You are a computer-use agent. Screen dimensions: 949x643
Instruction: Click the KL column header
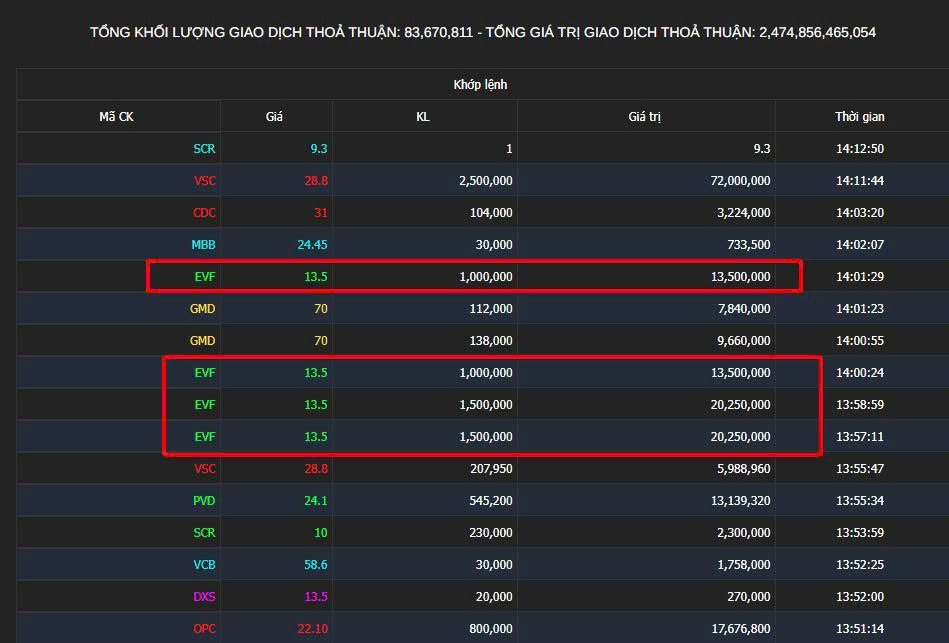(423, 117)
